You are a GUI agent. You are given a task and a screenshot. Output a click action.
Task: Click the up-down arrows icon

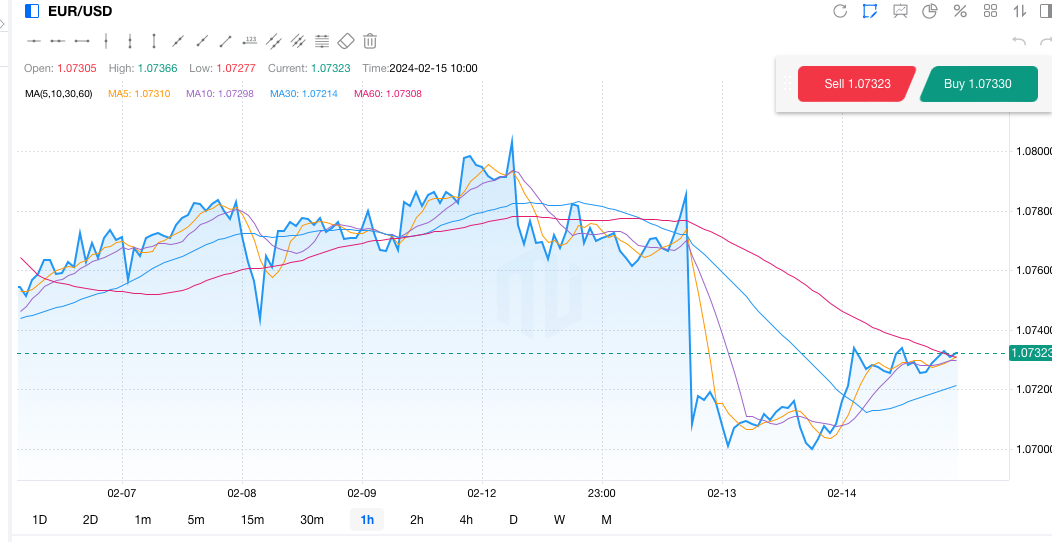[x=1020, y=11]
